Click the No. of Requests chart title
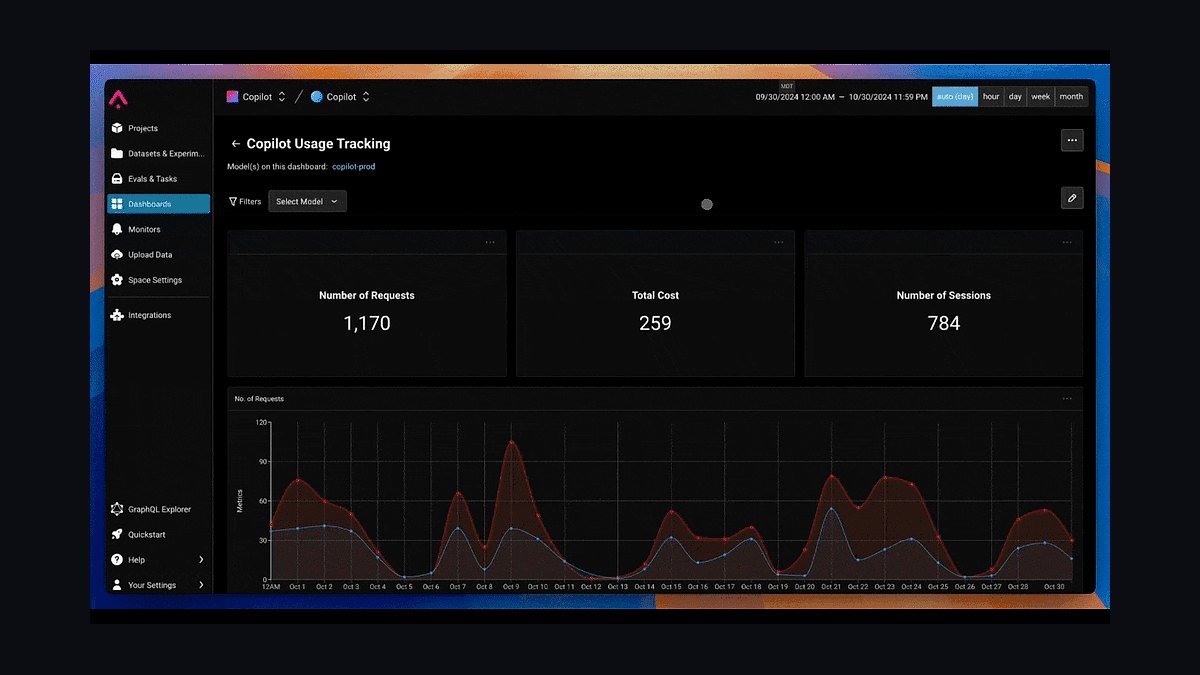Viewport: 1200px width, 675px height. (x=259, y=399)
